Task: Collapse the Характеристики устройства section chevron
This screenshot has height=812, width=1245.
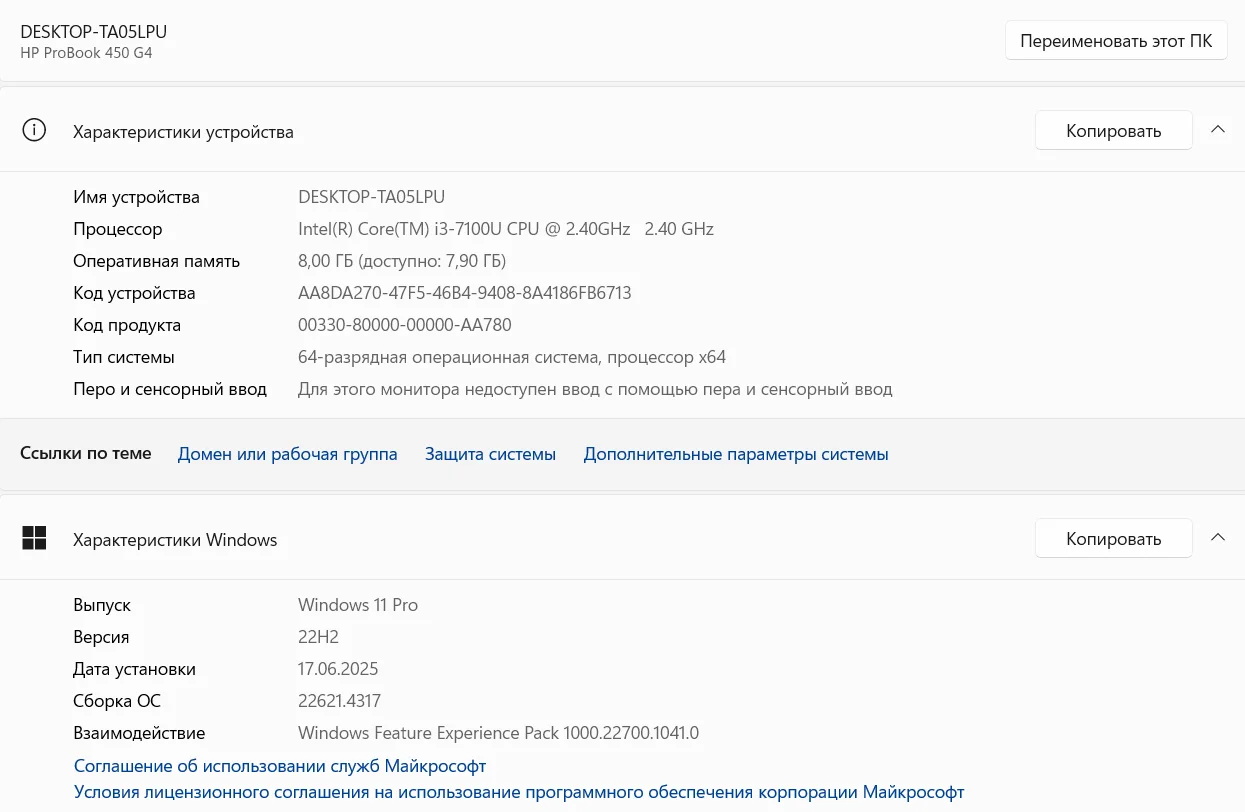Action: click(x=1217, y=130)
